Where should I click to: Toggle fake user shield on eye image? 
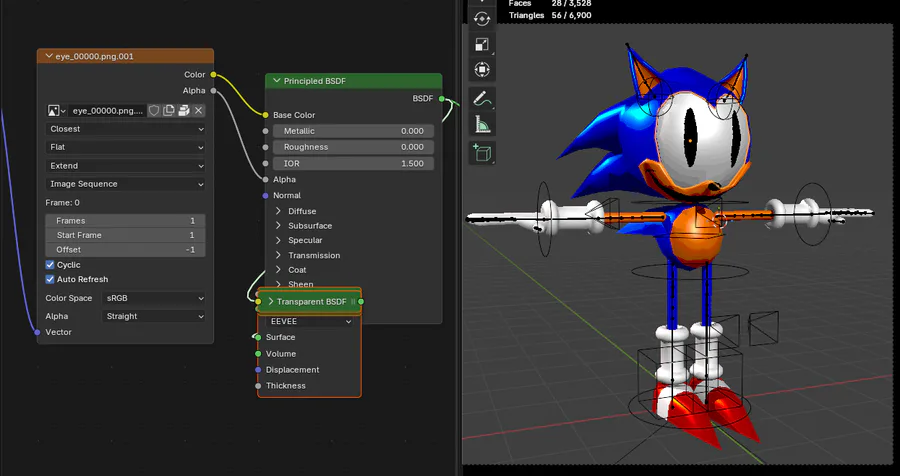[x=154, y=110]
